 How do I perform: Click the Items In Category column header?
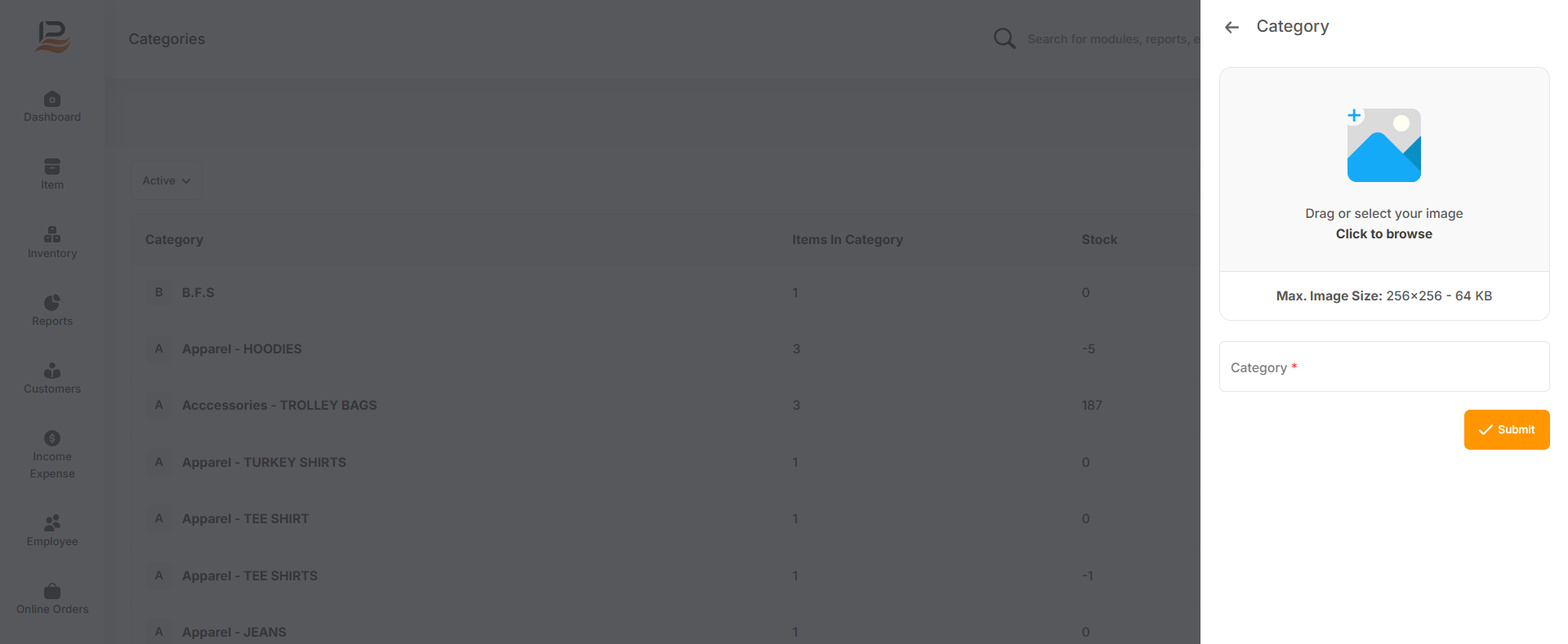pyautogui.click(x=847, y=240)
